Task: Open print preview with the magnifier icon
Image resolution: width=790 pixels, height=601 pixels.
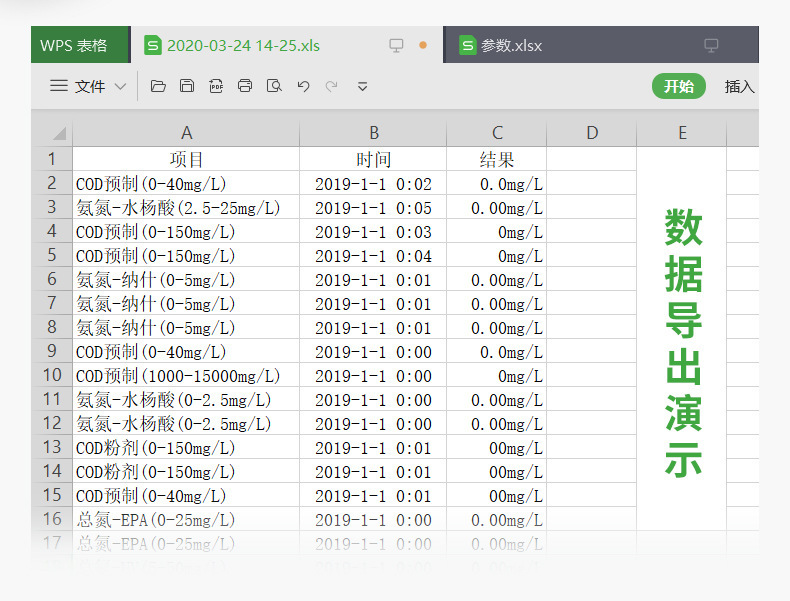Action: (274, 86)
